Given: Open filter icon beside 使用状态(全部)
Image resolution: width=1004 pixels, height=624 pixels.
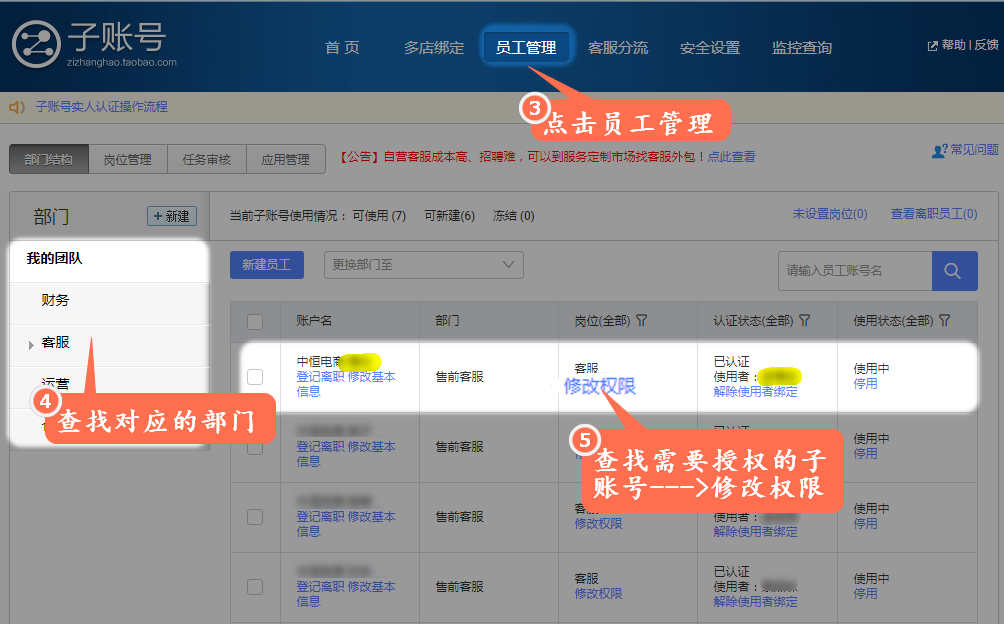Looking at the screenshot, I should click(943, 321).
